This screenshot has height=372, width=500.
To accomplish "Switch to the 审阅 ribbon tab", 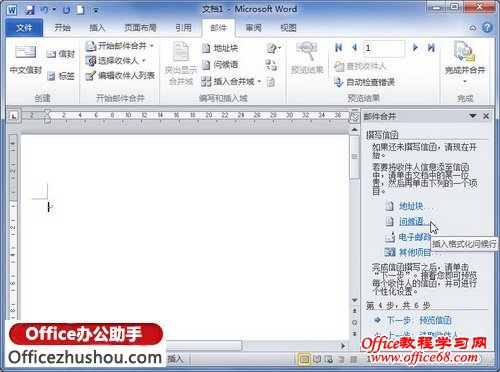I will click(x=254, y=28).
